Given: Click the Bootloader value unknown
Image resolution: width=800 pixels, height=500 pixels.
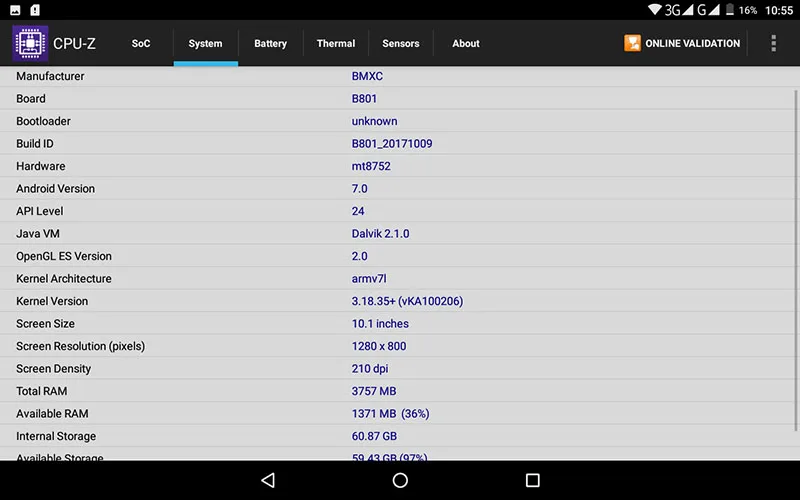Looking at the screenshot, I should (x=374, y=121).
